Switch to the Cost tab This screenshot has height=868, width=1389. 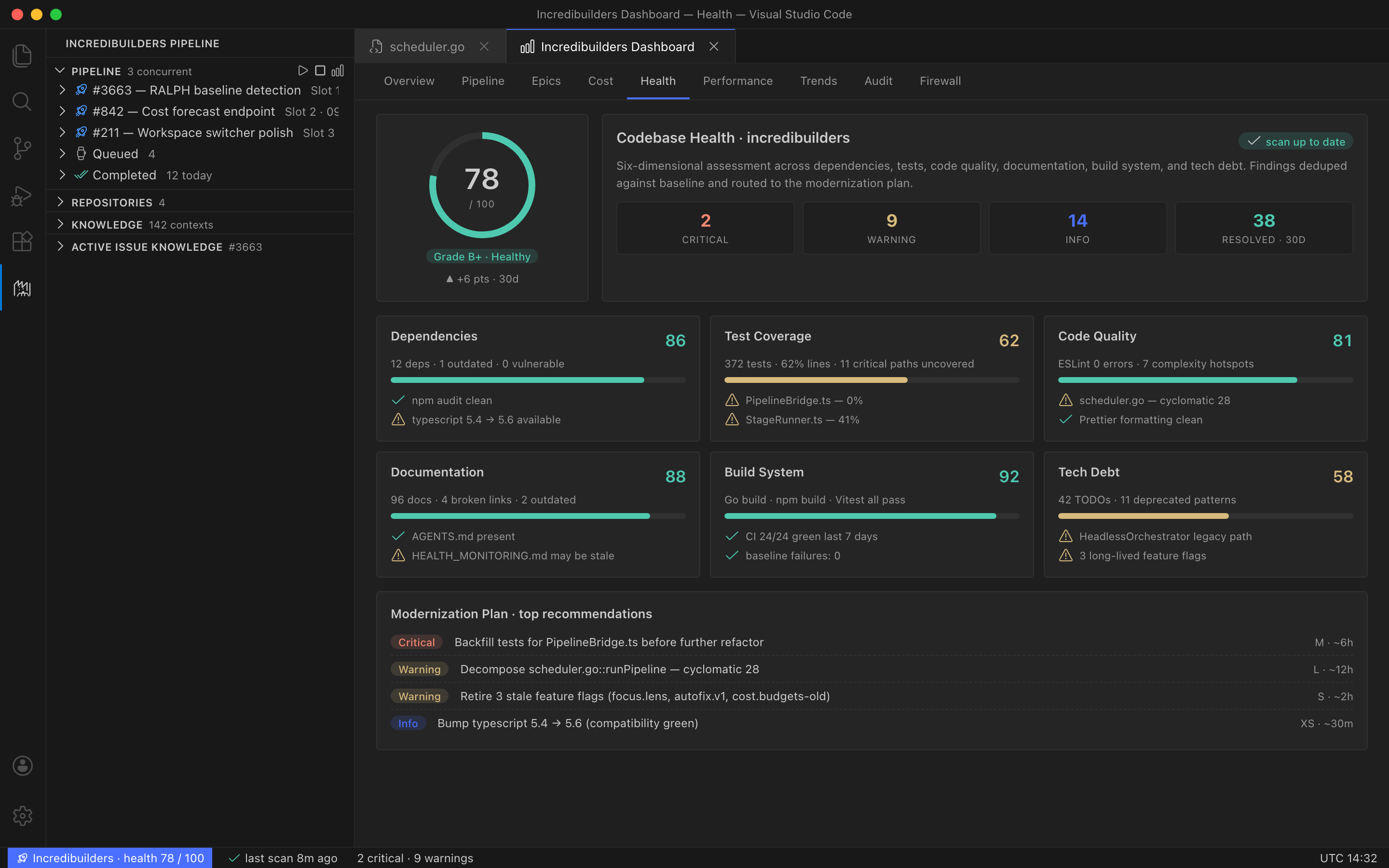point(600,81)
